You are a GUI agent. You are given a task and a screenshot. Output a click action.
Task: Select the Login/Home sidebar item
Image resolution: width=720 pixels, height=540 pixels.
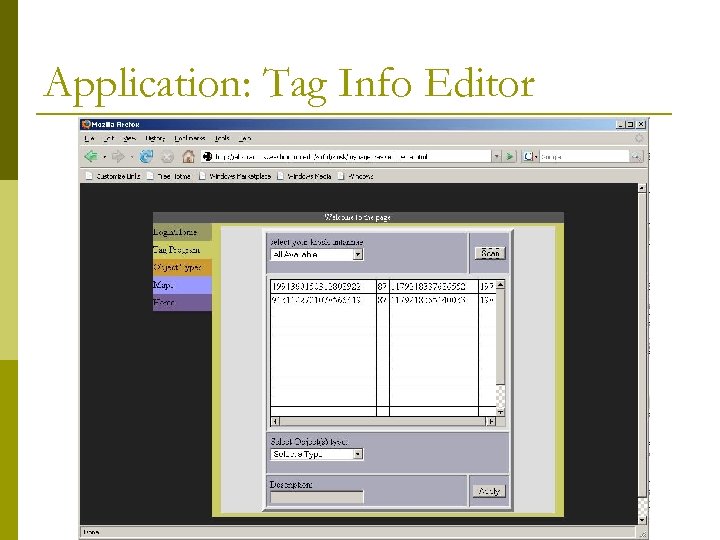182,232
